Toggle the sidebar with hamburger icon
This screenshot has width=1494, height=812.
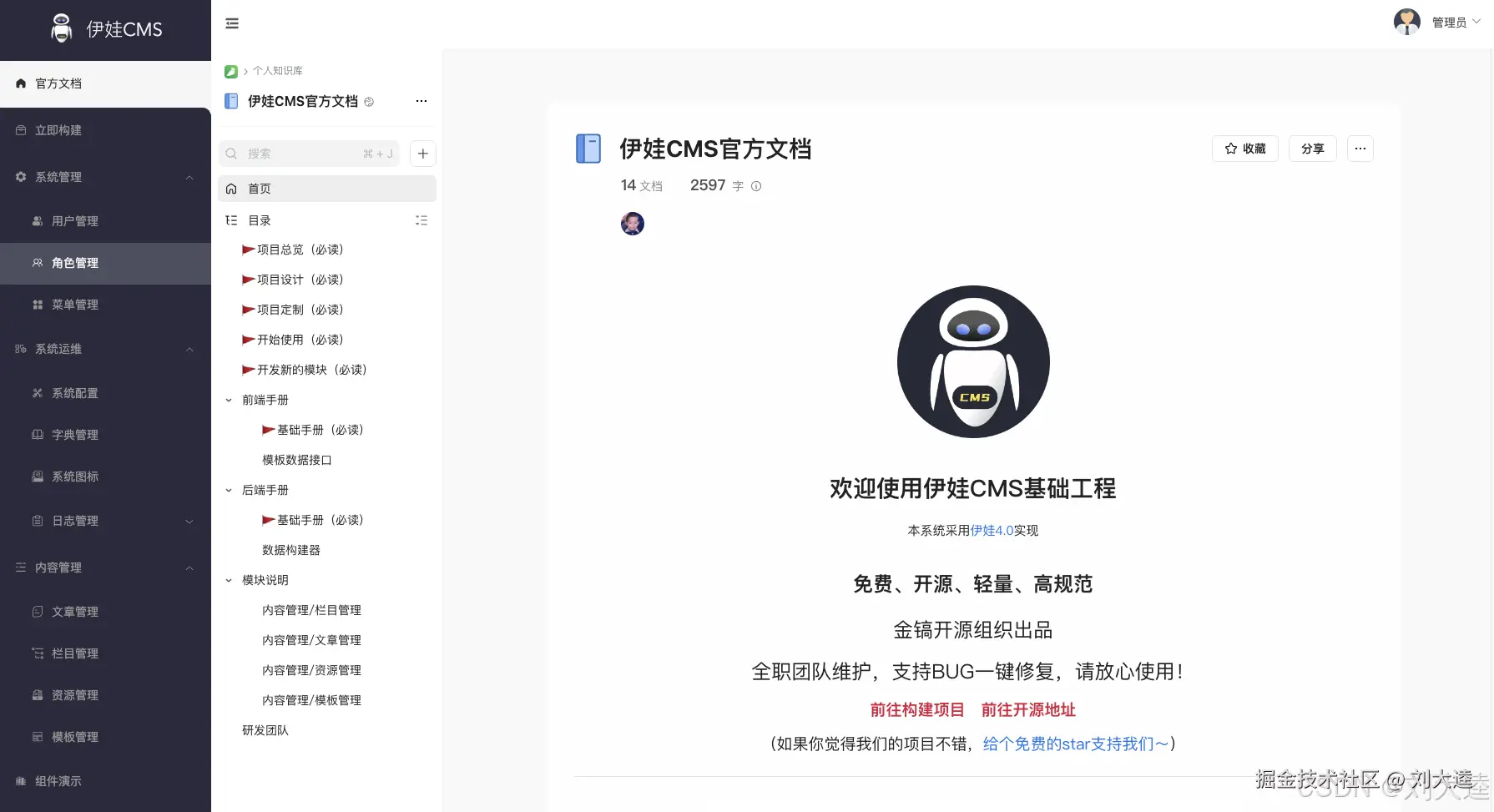[231, 23]
